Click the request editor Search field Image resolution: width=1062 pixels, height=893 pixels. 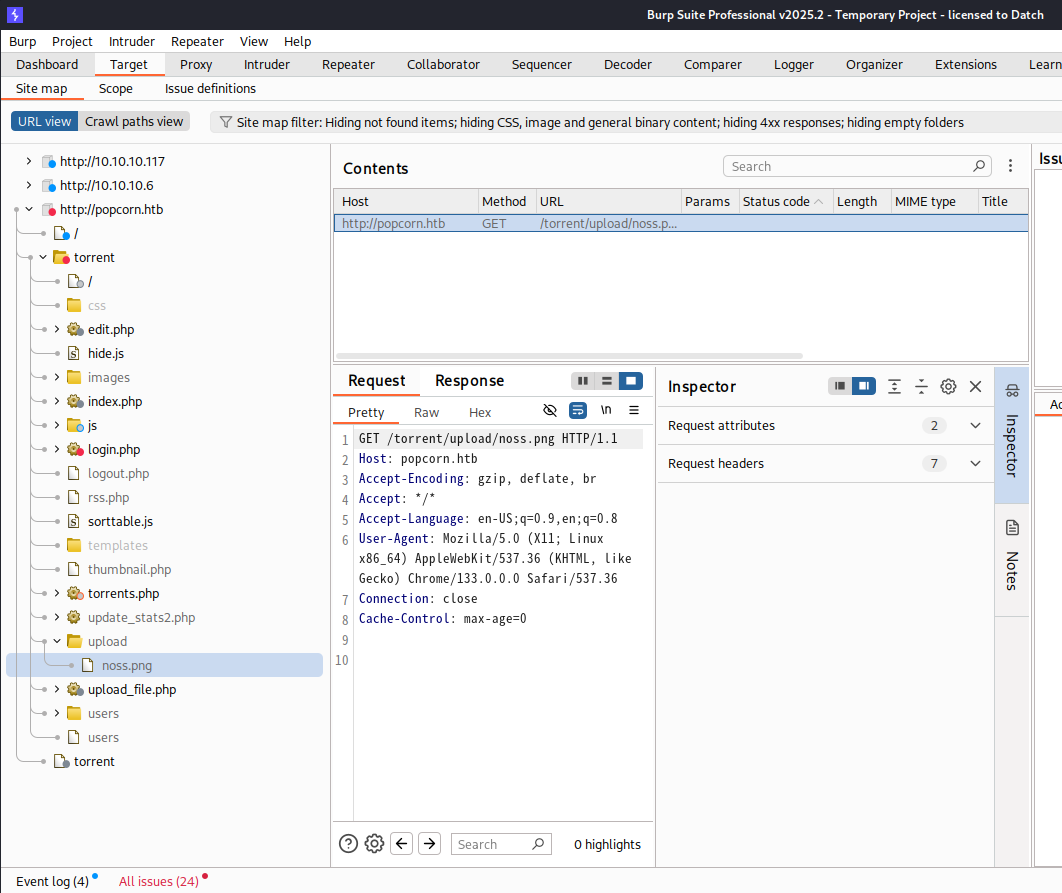point(501,844)
